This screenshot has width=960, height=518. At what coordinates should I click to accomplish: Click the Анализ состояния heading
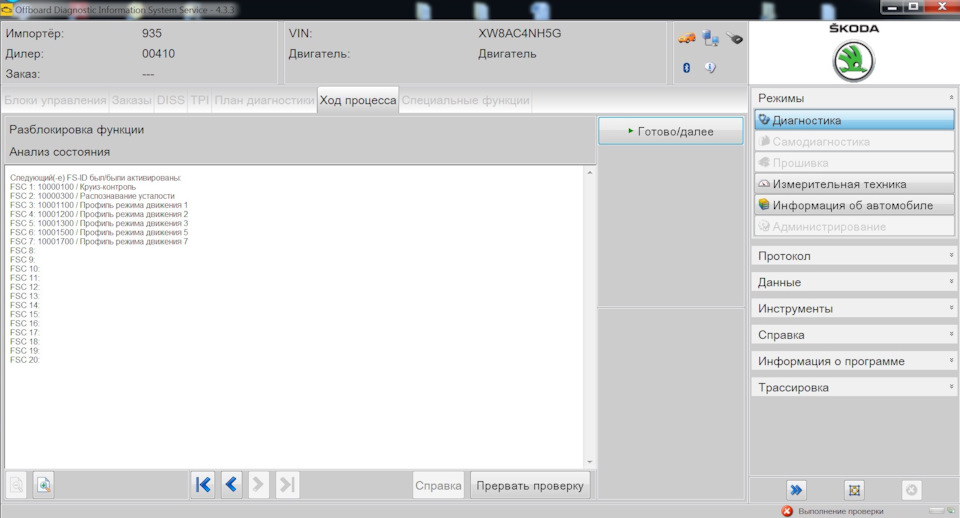[x=59, y=152]
